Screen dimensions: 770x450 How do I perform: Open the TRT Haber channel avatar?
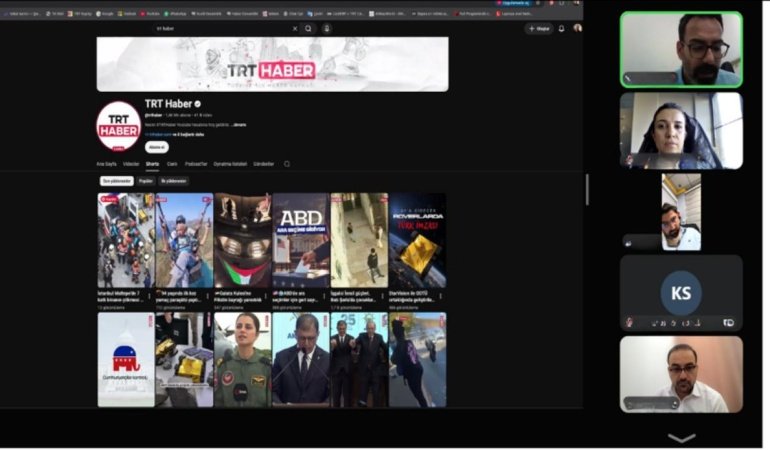click(118, 126)
